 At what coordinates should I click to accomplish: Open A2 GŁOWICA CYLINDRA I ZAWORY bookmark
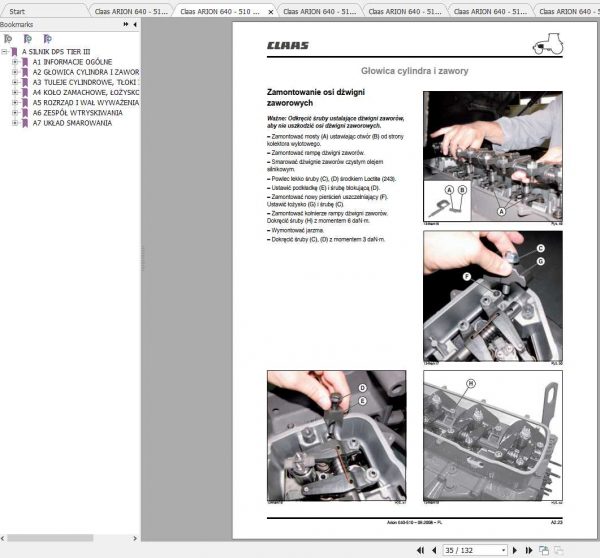86,72
